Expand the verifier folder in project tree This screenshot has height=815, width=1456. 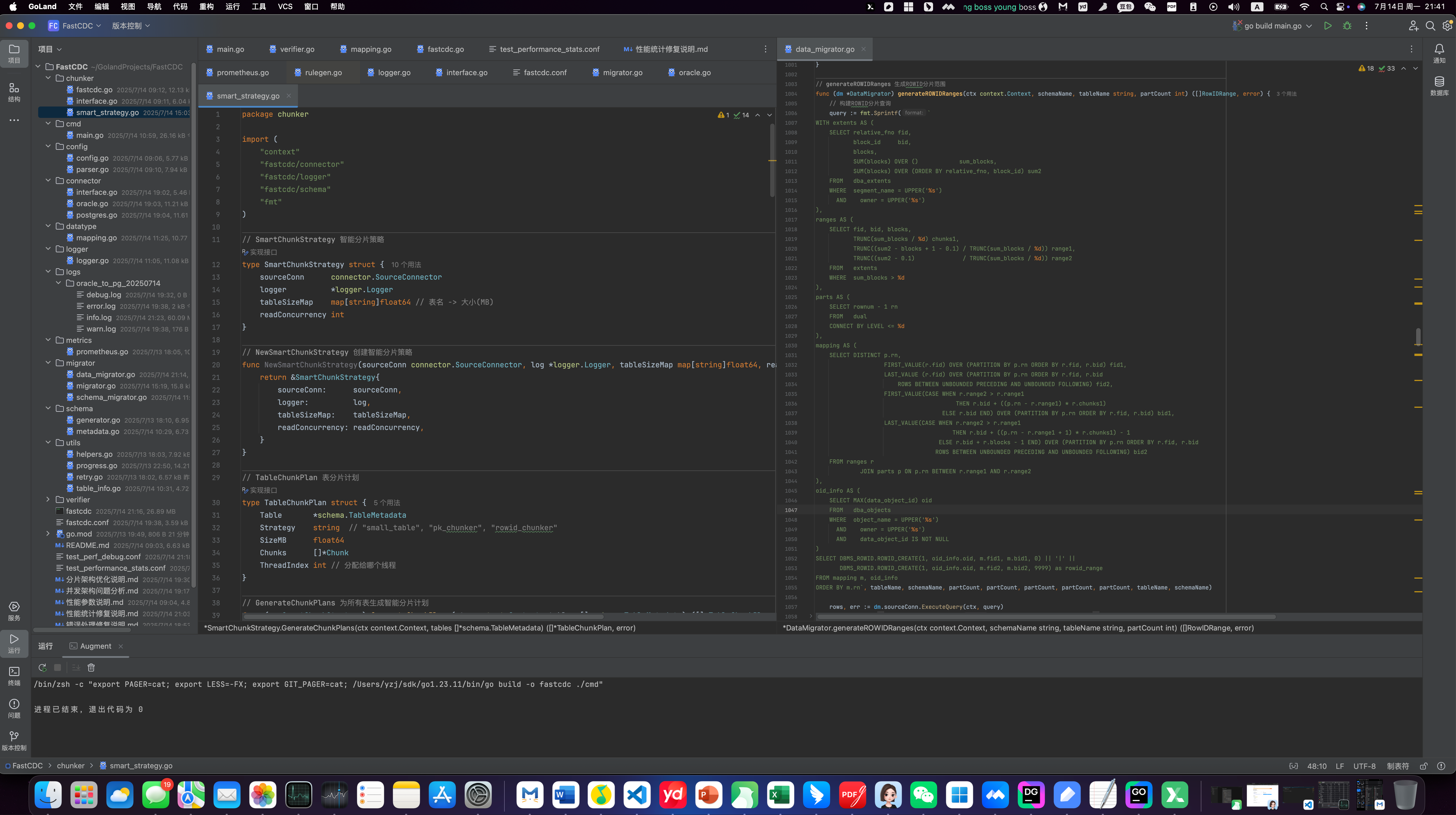(x=48, y=500)
